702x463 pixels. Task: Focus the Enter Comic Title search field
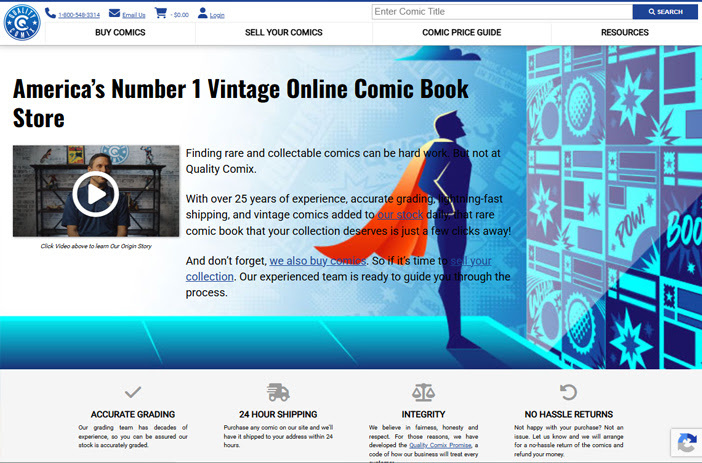pos(502,12)
